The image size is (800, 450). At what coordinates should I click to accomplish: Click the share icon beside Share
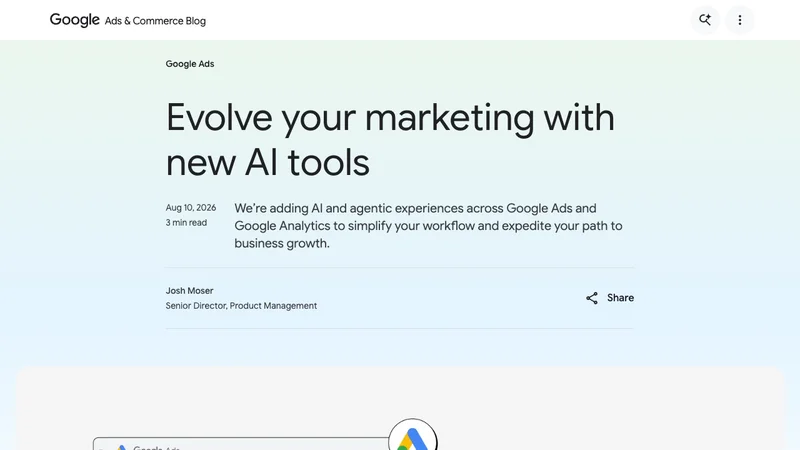592,298
